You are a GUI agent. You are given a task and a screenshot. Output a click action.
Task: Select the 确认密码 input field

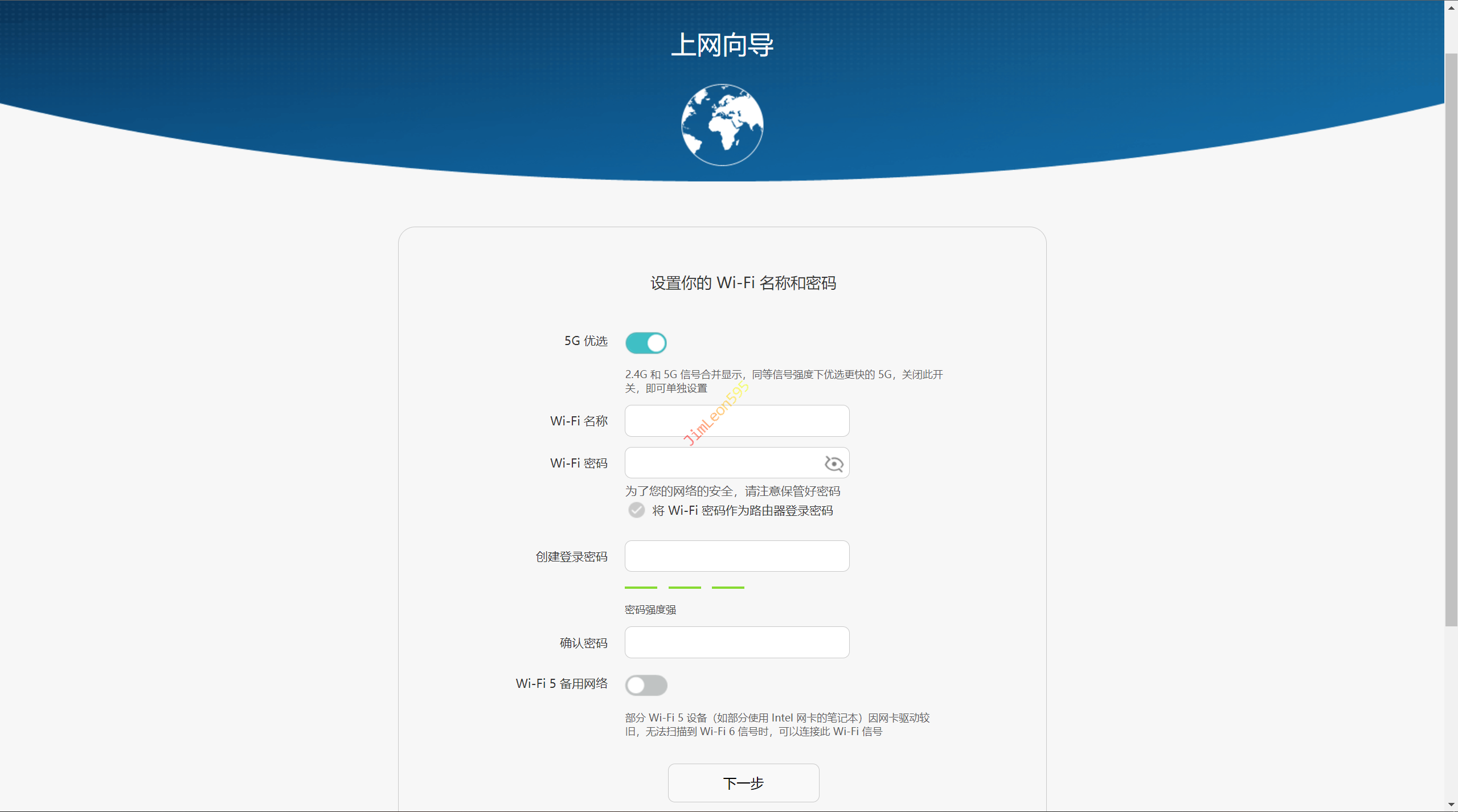[736, 642]
